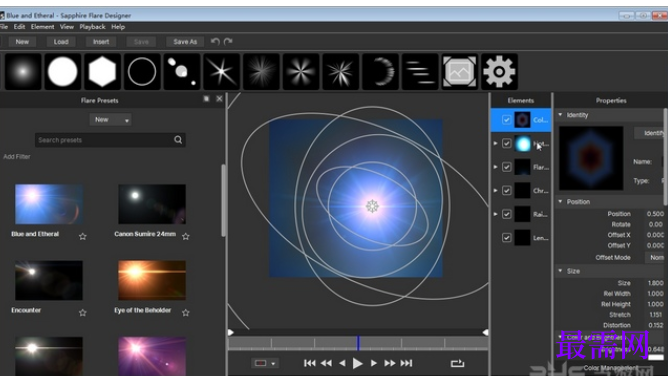668x376 pixels.
Task: Open the Element menu
Action: point(42,26)
